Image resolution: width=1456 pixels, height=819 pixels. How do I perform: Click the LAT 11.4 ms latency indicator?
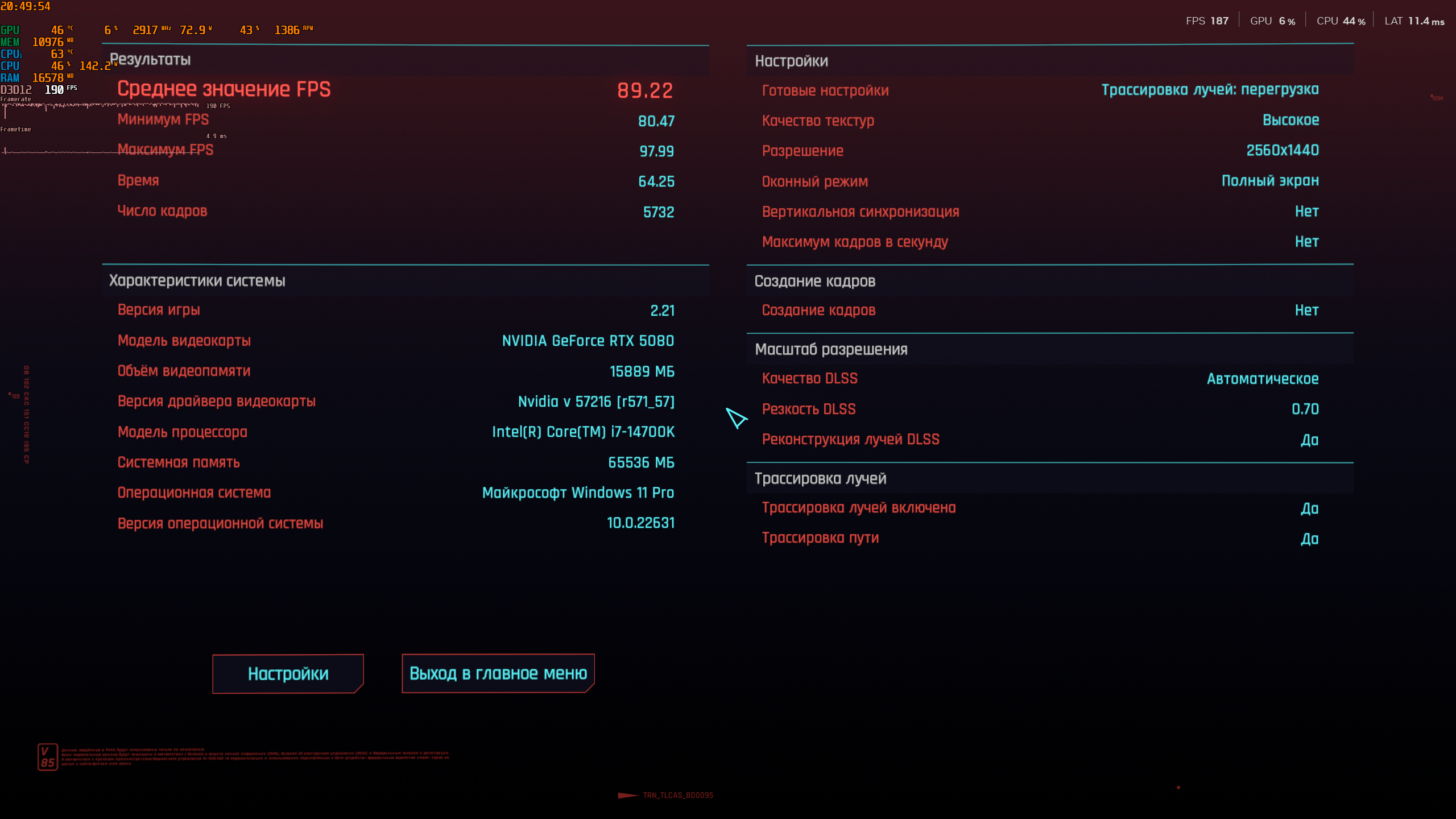pos(1414,21)
